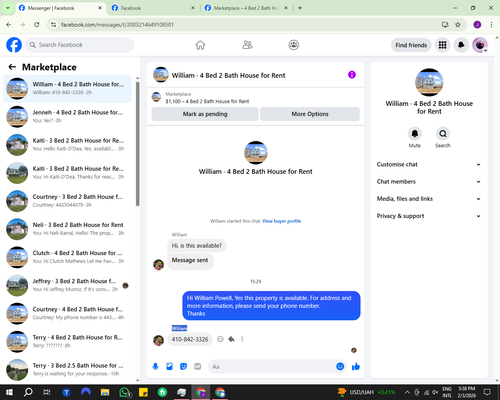Click the 410-842-3326 message bubble

[x=190, y=339]
